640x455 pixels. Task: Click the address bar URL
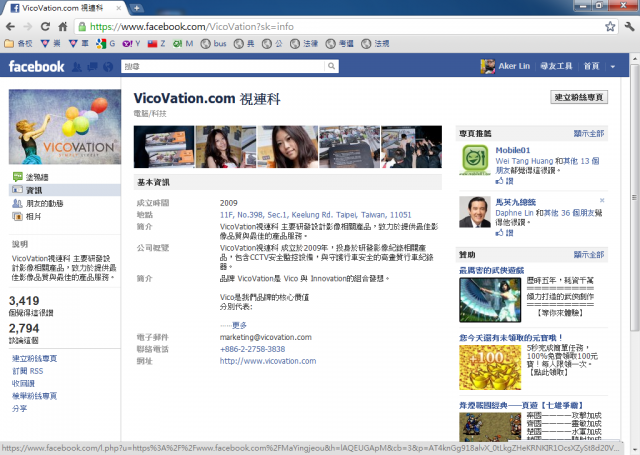coord(192,27)
